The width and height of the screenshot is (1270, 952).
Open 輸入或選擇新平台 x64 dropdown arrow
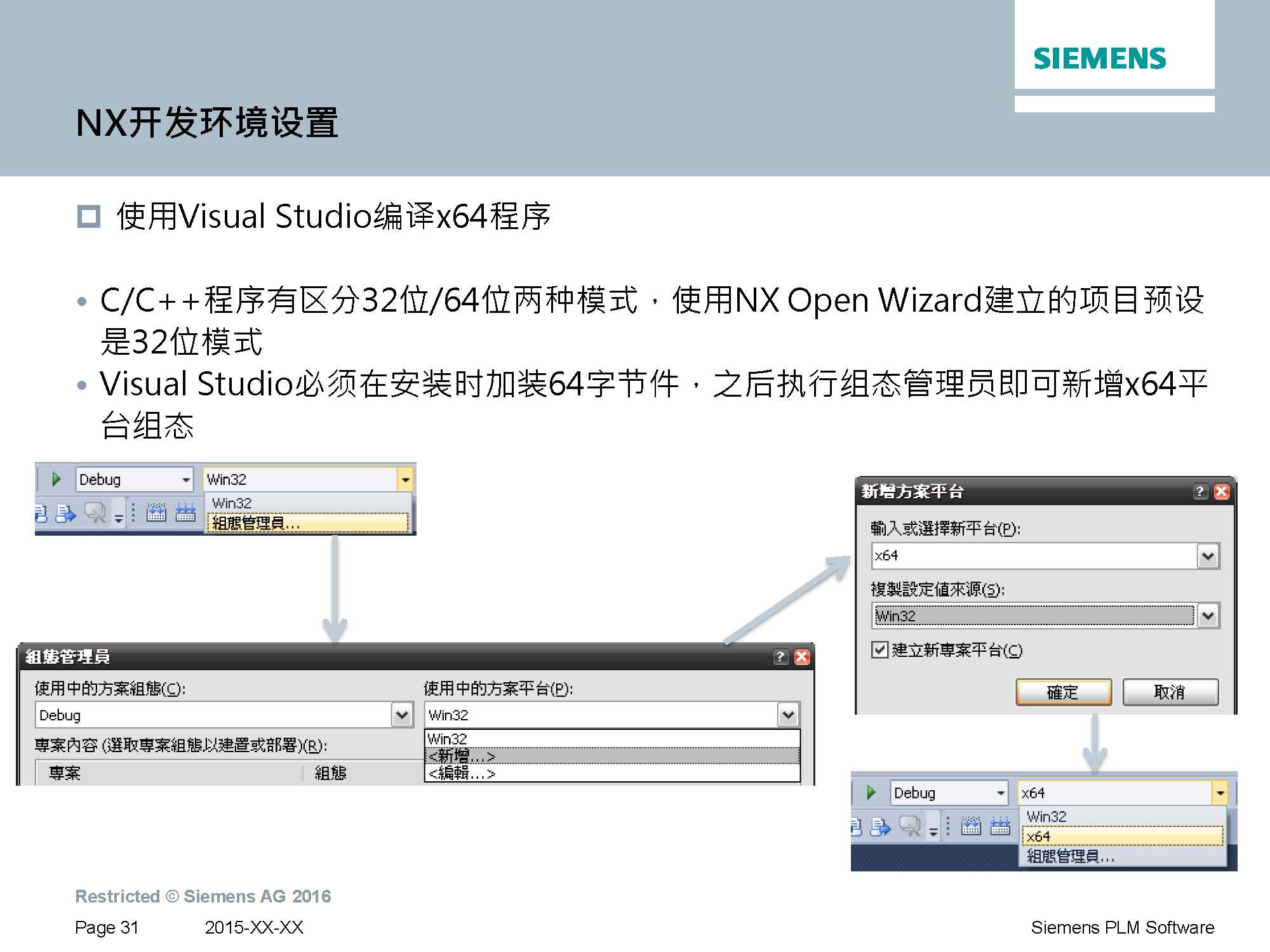pos(1208,556)
